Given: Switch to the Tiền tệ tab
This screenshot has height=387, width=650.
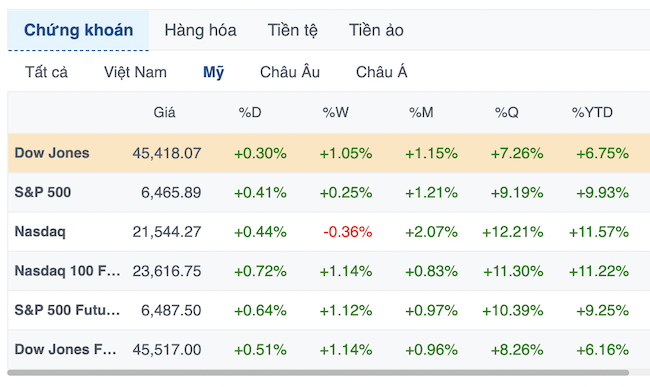Looking at the screenshot, I should (292, 30).
